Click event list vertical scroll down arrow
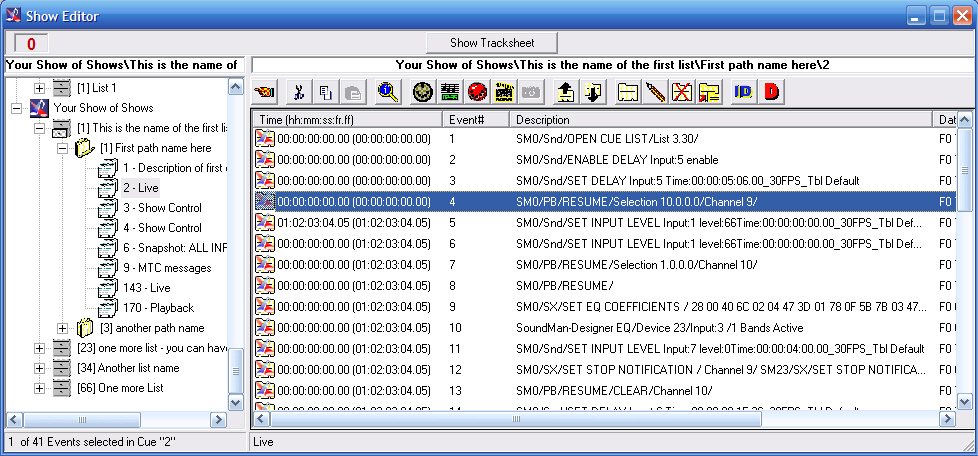The width and height of the screenshot is (978, 456). coord(964,402)
